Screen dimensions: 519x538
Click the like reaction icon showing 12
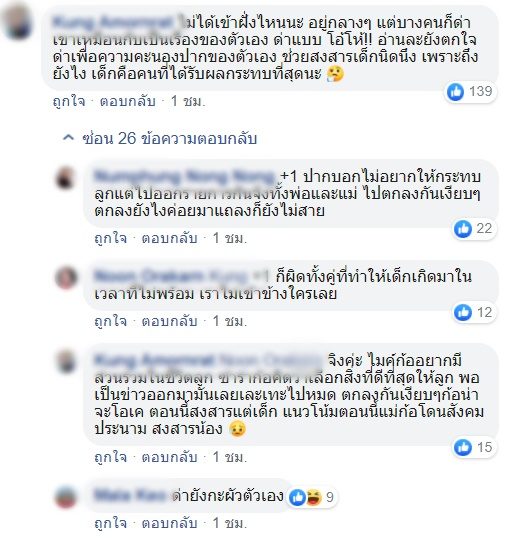(x=463, y=313)
